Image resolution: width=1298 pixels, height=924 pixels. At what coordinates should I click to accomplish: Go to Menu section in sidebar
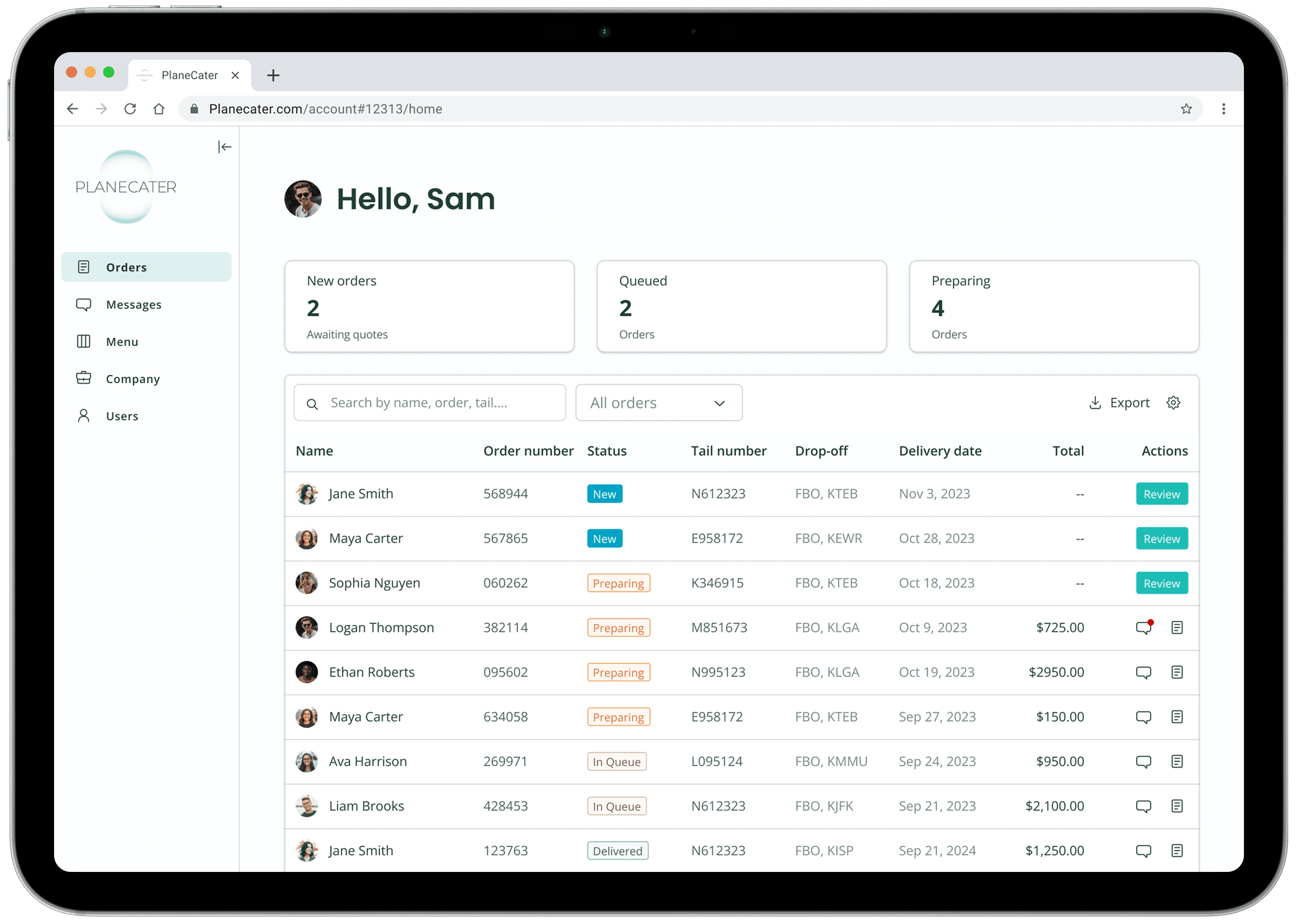tap(122, 342)
